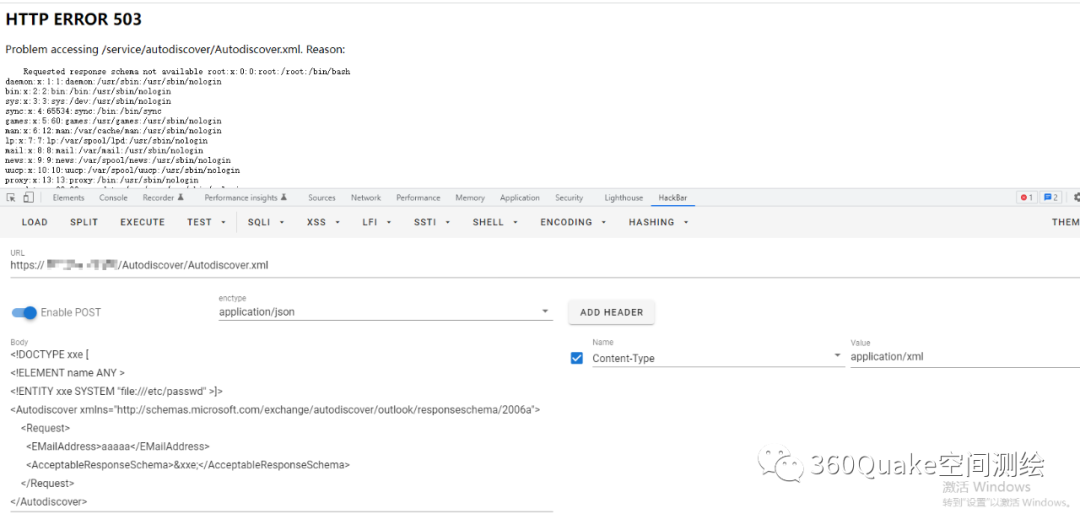This screenshot has height=514, width=1080.
Task: Click the LOAD button
Action: point(34,222)
